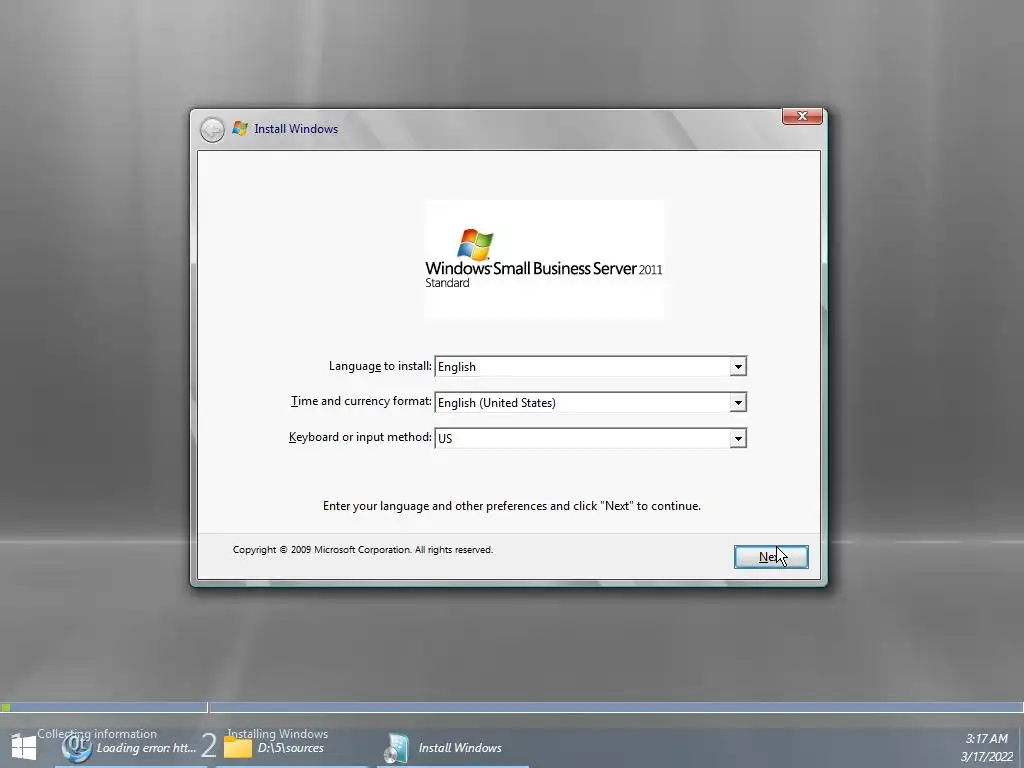Open the Language to install dropdown arrow
The height and width of the screenshot is (768, 1024).
coord(738,366)
